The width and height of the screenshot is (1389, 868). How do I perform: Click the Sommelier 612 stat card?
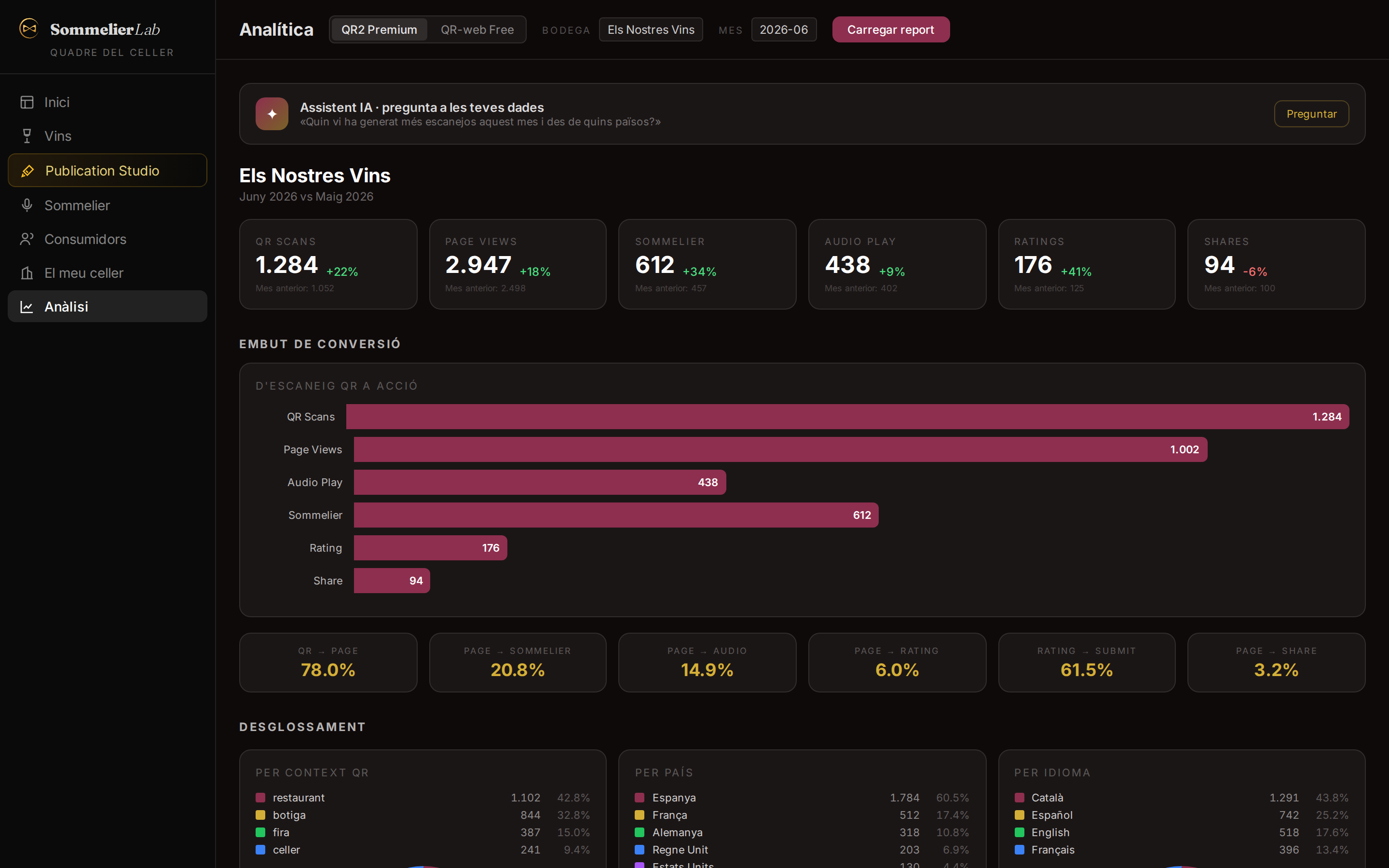point(707,264)
